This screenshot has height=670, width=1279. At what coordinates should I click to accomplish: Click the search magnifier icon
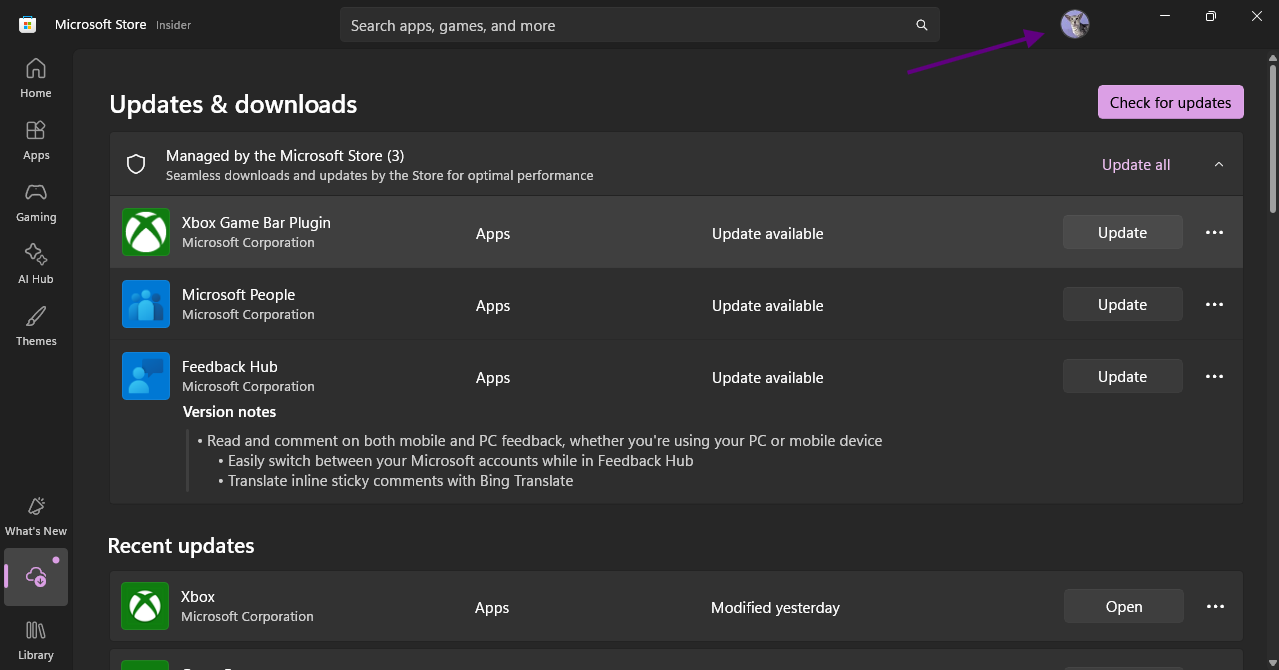coord(922,26)
